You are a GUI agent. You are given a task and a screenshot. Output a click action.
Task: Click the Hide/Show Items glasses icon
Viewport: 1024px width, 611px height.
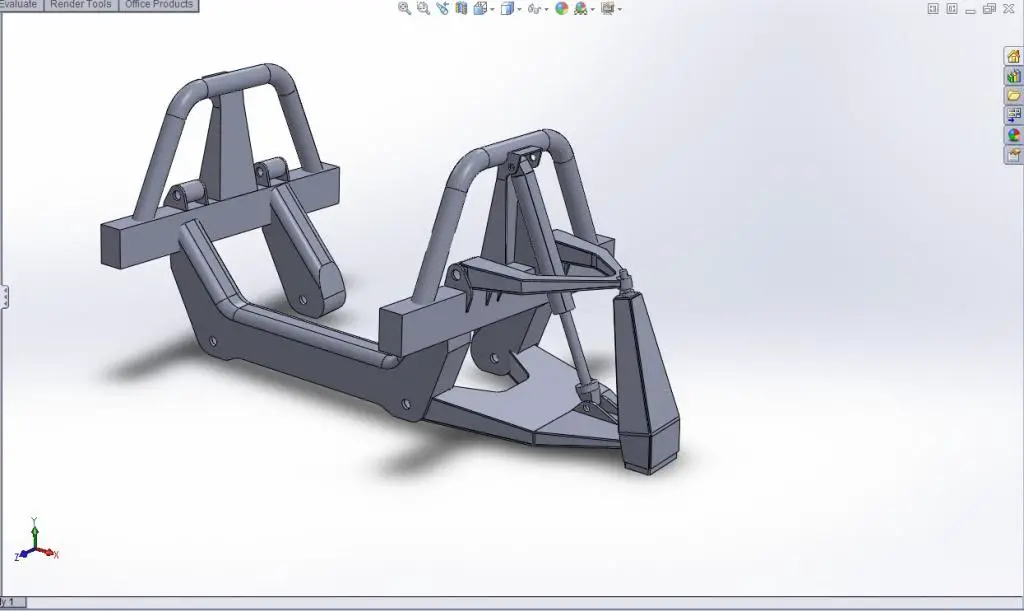(x=535, y=8)
